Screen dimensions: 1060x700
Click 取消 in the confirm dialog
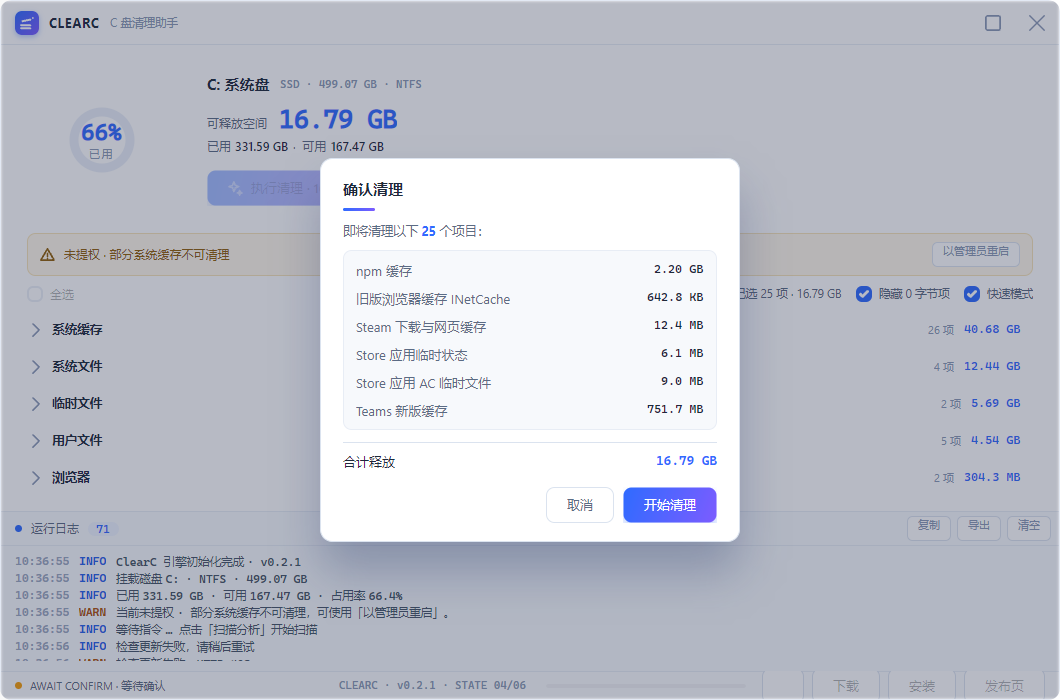pos(579,505)
